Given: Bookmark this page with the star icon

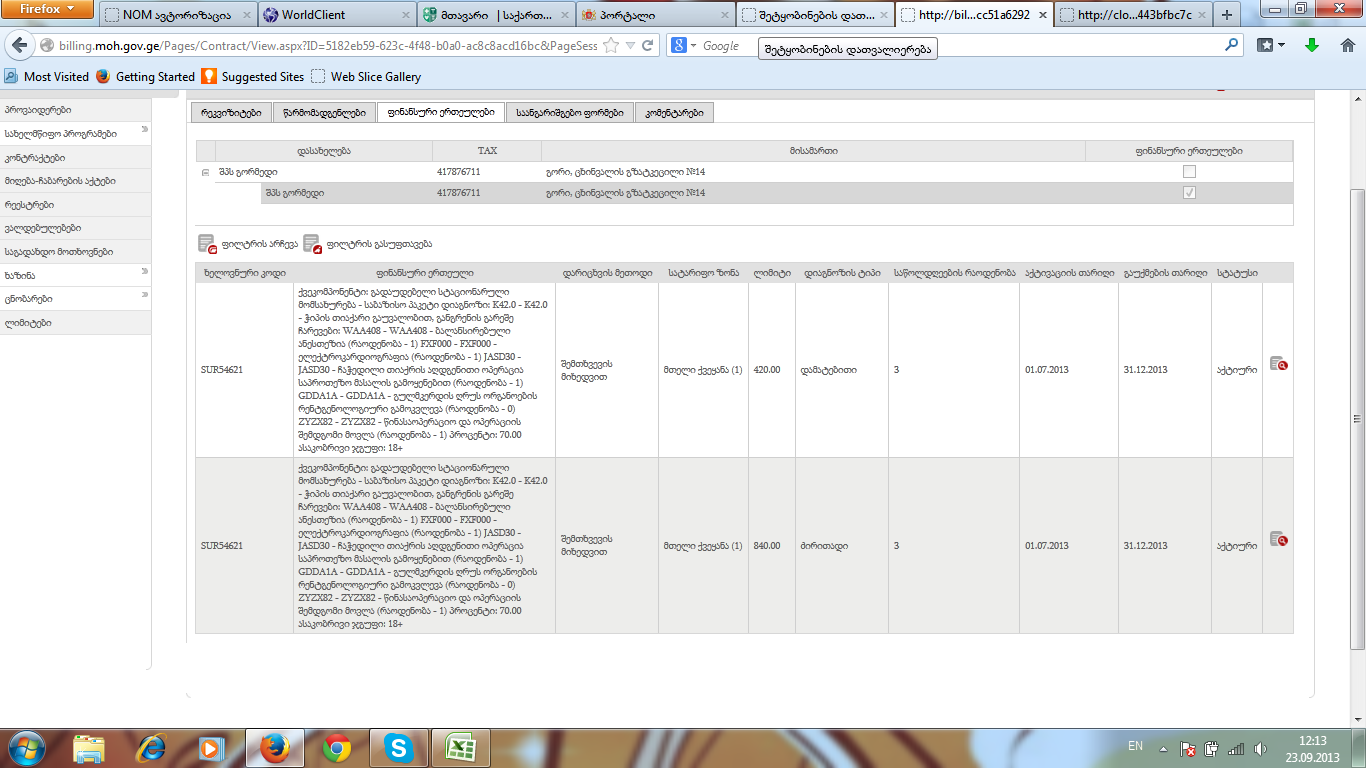Looking at the screenshot, I should tap(609, 45).
